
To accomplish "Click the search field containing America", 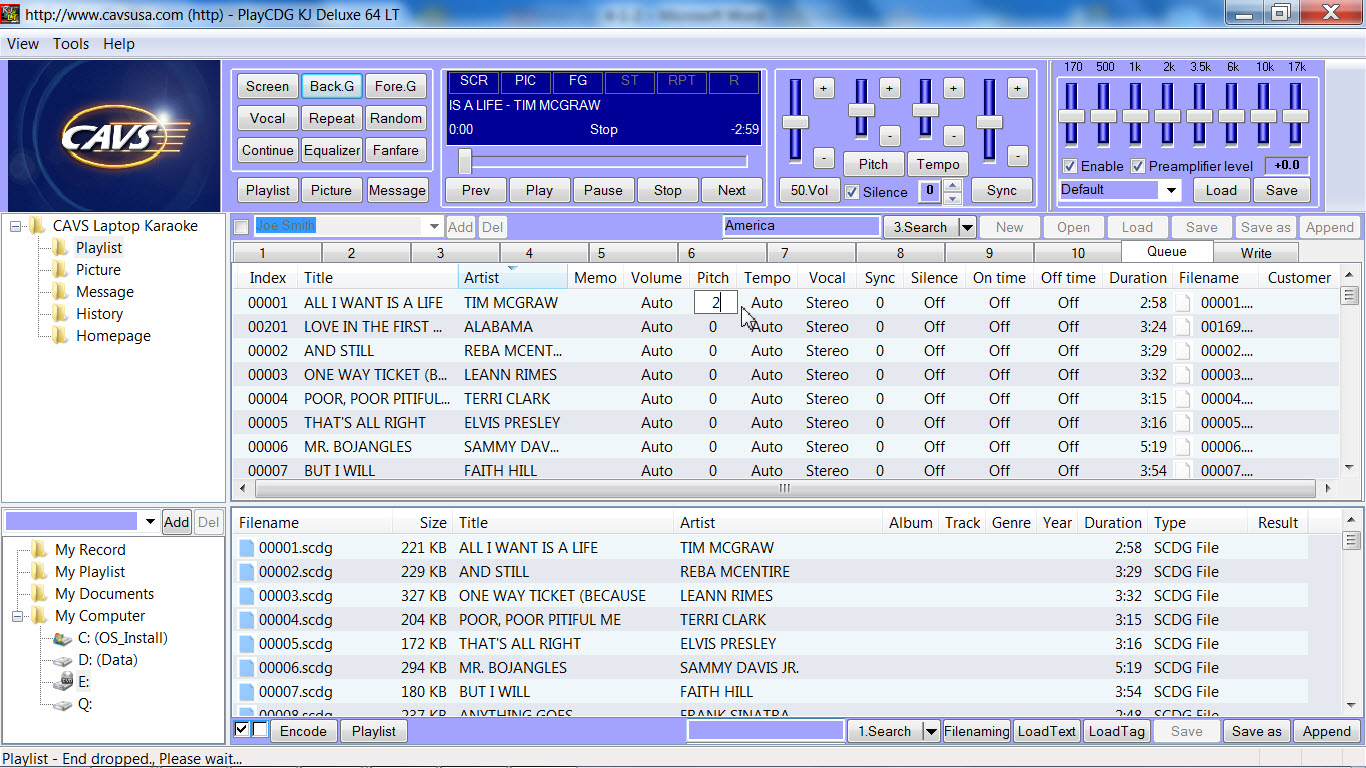I will tap(801, 227).
